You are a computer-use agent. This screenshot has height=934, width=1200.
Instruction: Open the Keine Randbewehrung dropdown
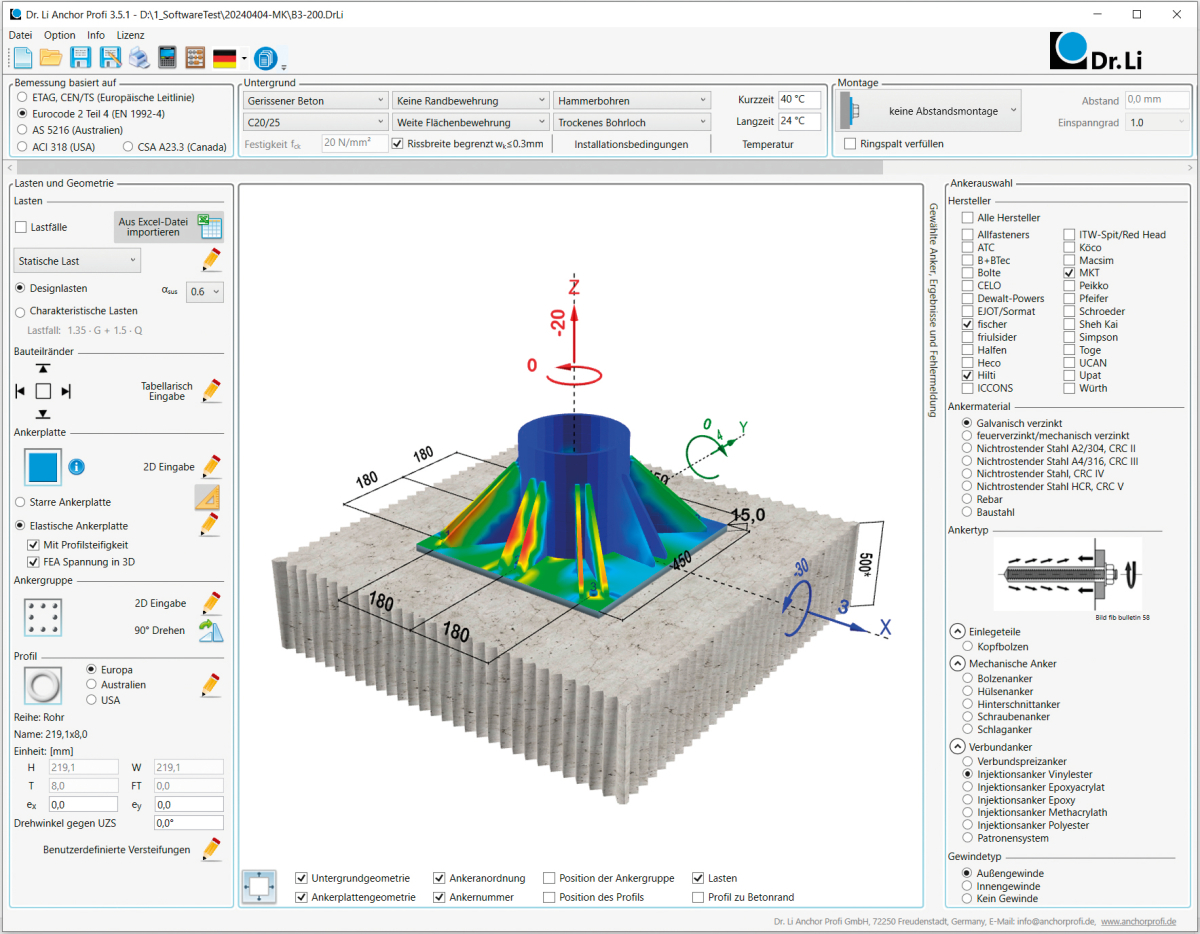pos(471,100)
